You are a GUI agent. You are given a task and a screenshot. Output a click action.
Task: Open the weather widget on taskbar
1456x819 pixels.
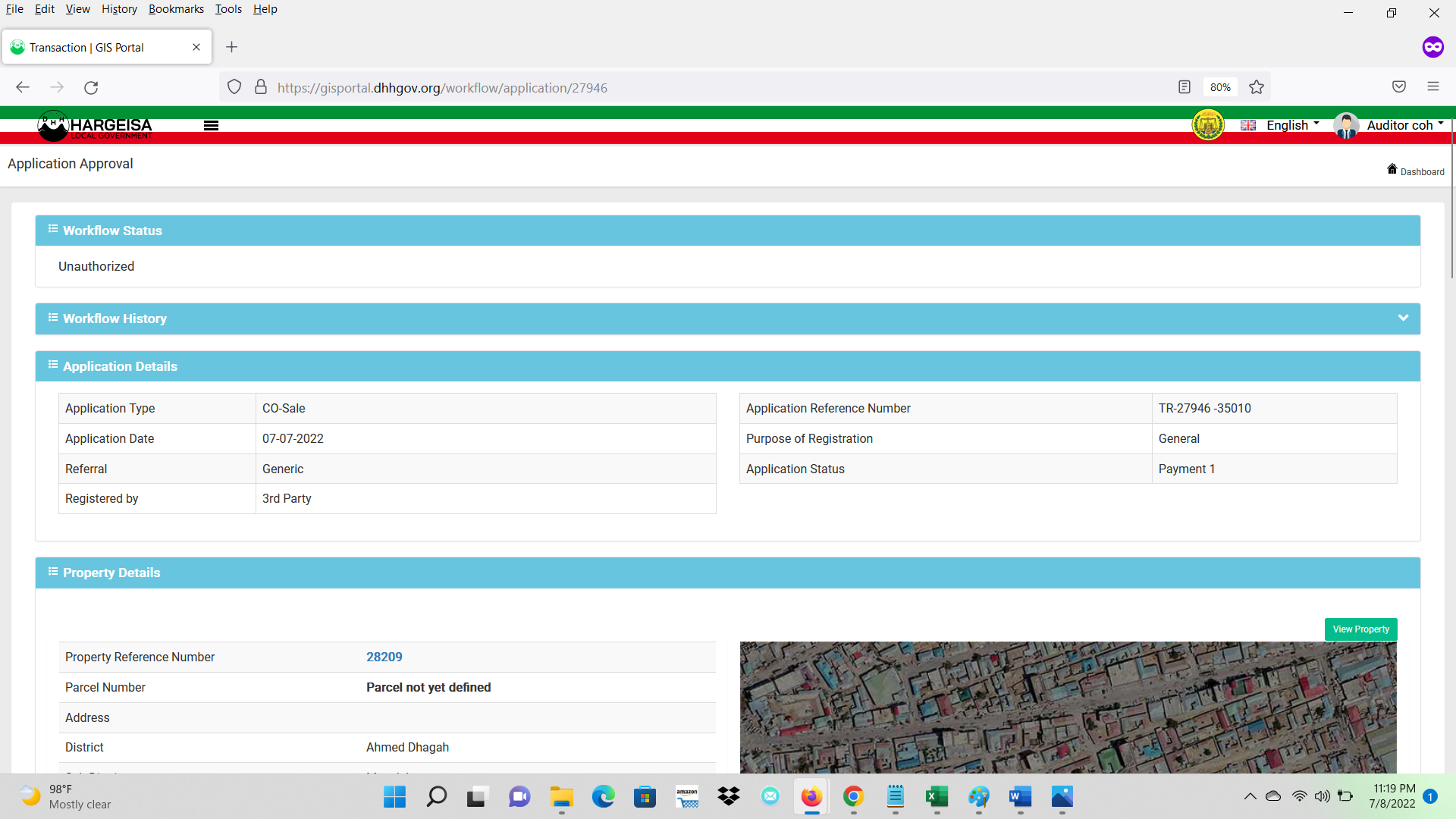[x=65, y=796]
